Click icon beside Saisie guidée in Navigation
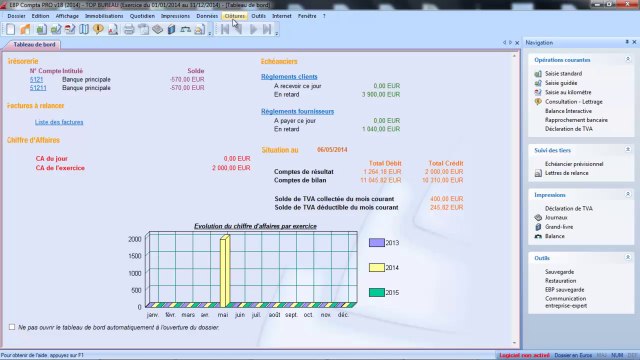 [538, 83]
